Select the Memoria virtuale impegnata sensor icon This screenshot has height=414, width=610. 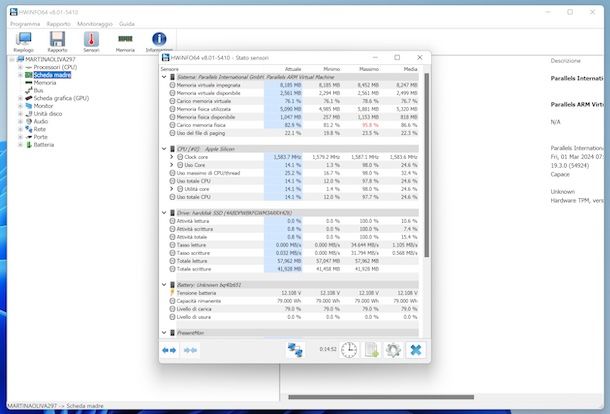click(x=172, y=85)
